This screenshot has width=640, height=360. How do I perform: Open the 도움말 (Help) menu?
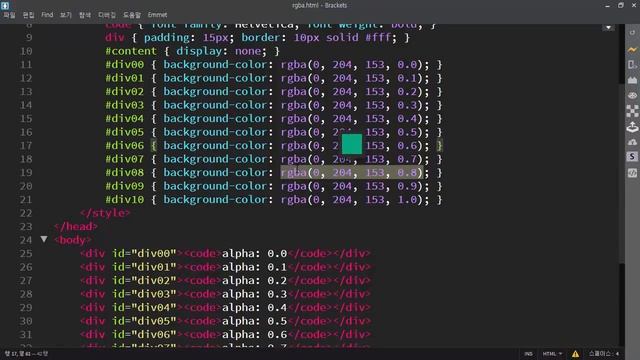point(132,15)
